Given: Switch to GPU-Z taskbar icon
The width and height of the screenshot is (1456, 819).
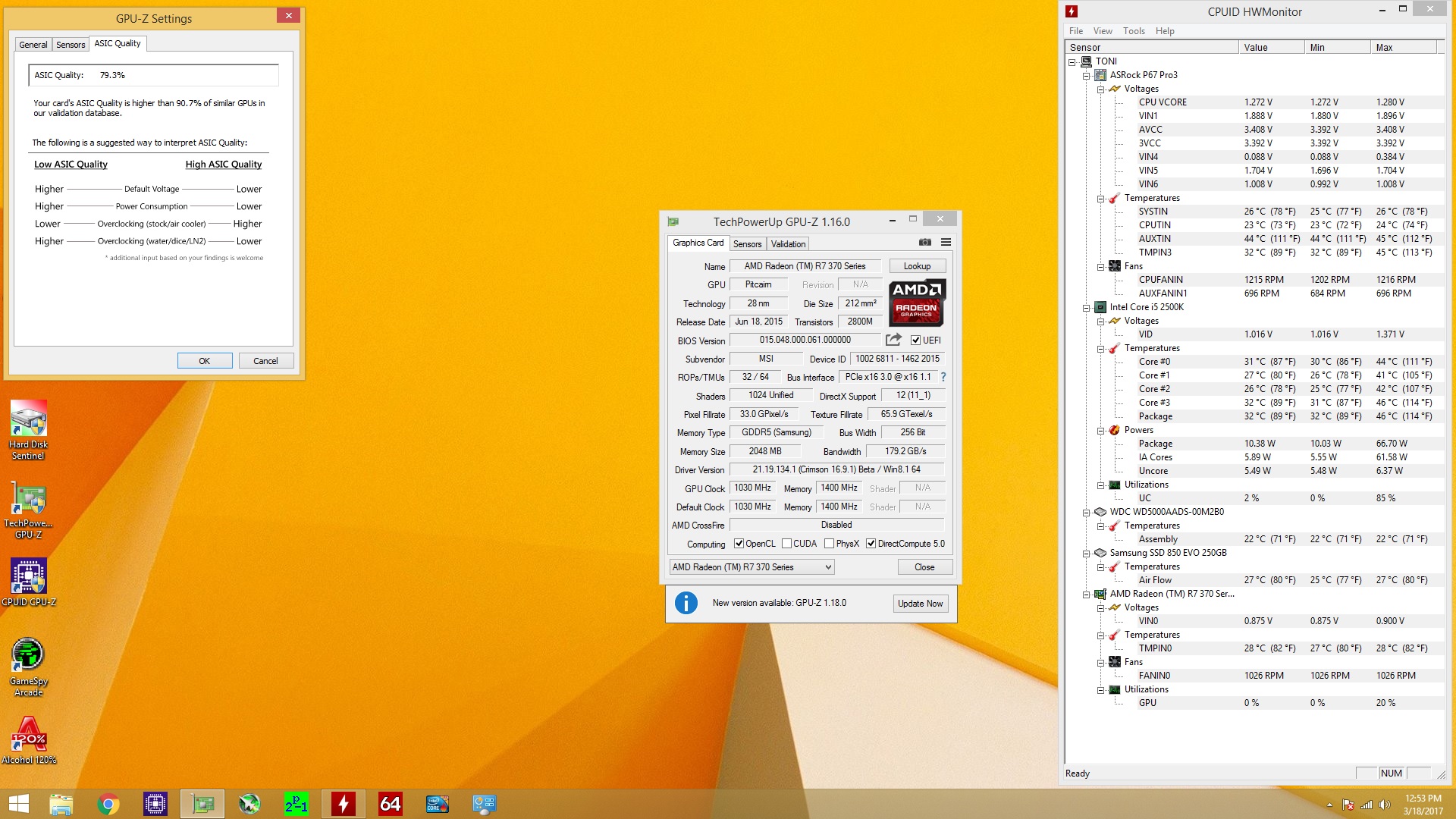Looking at the screenshot, I should pos(202,804).
